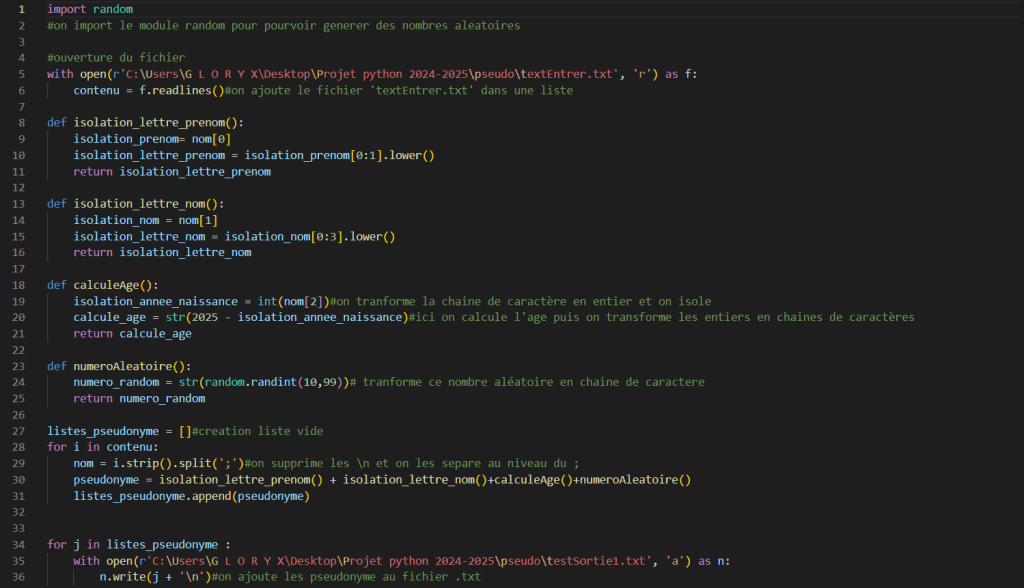Click 'listes_pseudonyme.append(pseudonyme)' line
Viewport: 1024px width, 588px height.
(192, 496)
